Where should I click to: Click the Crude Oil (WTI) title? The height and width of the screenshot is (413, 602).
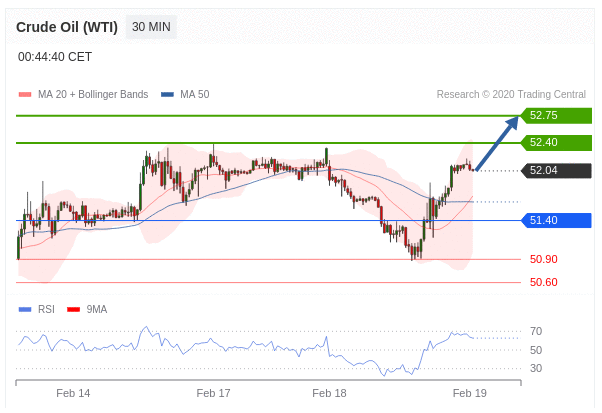pyautogui.click(x=67, y=27)
